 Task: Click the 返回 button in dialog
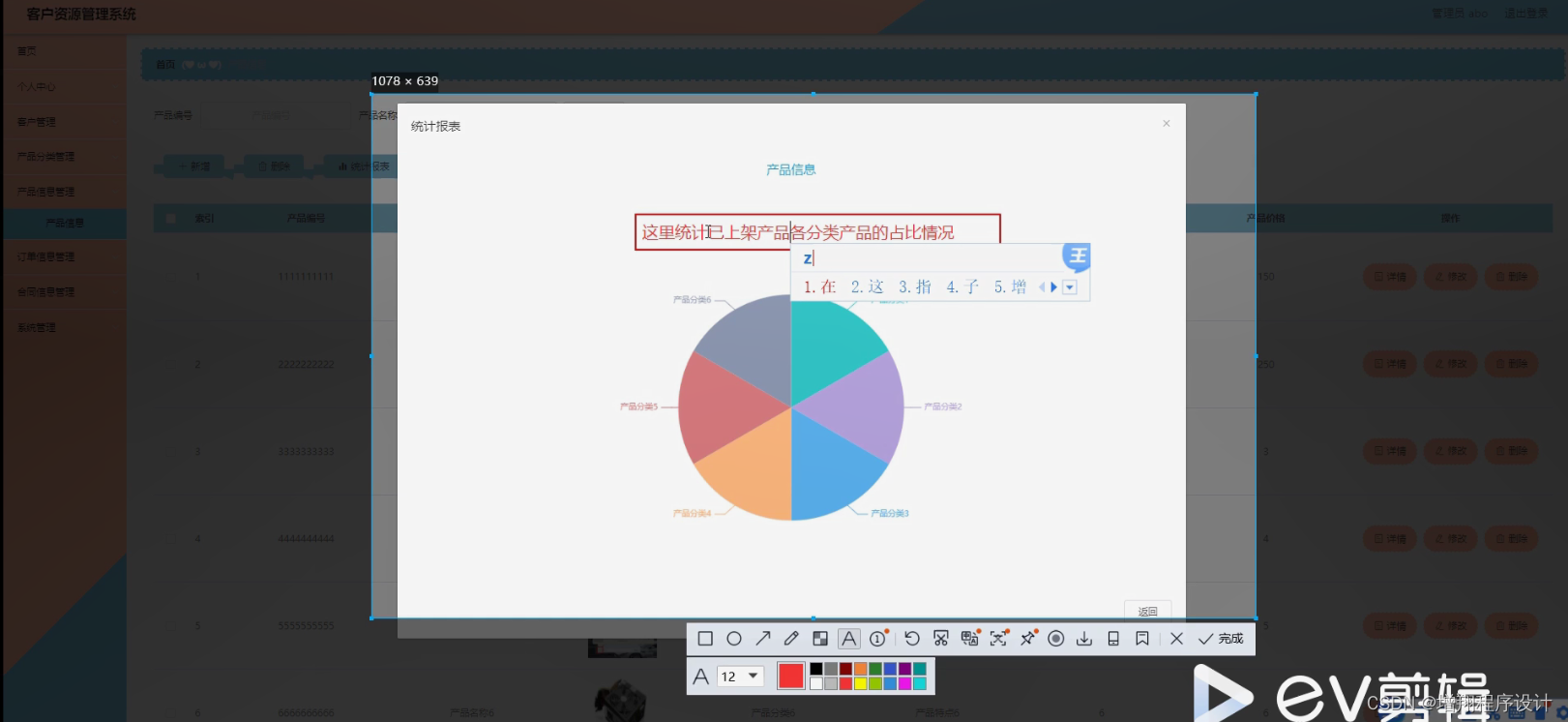point(1148,611)
